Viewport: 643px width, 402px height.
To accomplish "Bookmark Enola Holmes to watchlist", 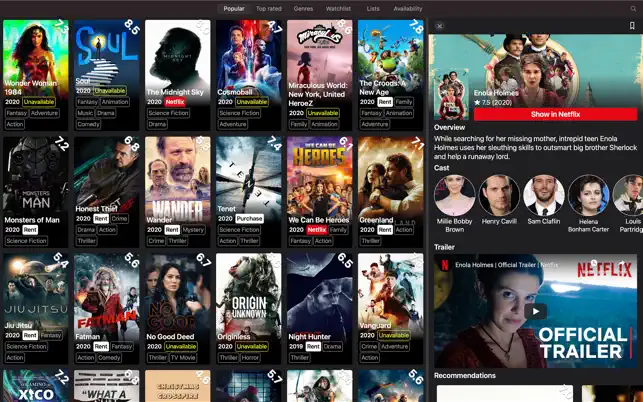I will click(632, 26).
